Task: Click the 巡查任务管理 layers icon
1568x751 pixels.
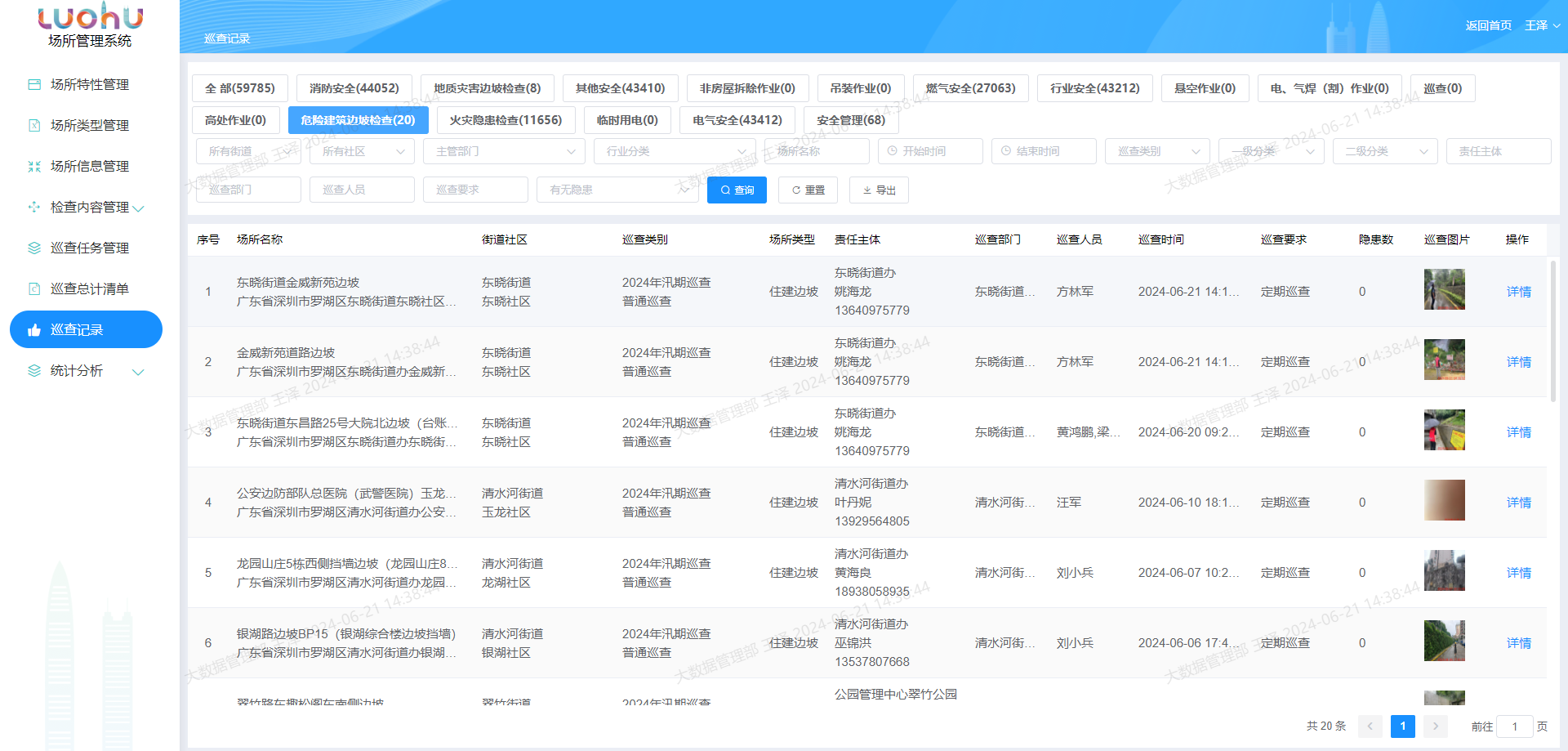Action: point(34,248)
